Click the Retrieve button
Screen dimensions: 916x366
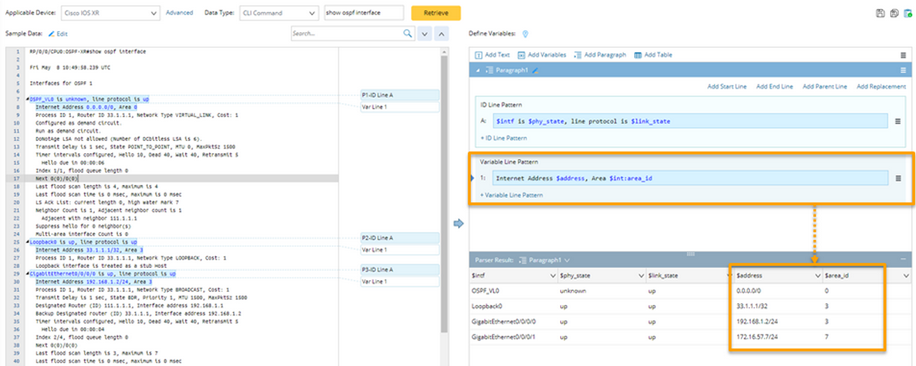pos(436,13)
